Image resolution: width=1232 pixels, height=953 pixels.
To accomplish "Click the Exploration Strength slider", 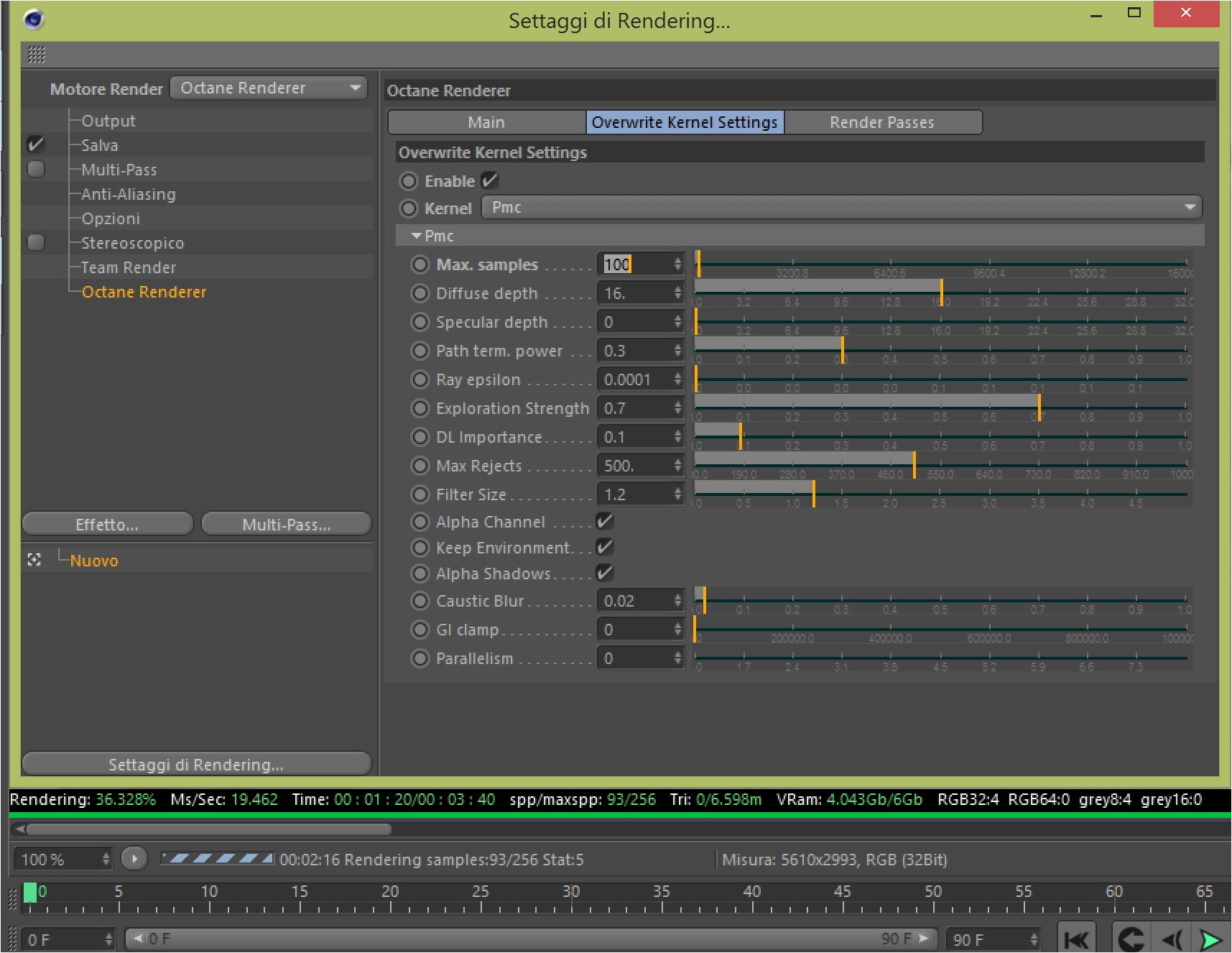I will pos(943,408).
